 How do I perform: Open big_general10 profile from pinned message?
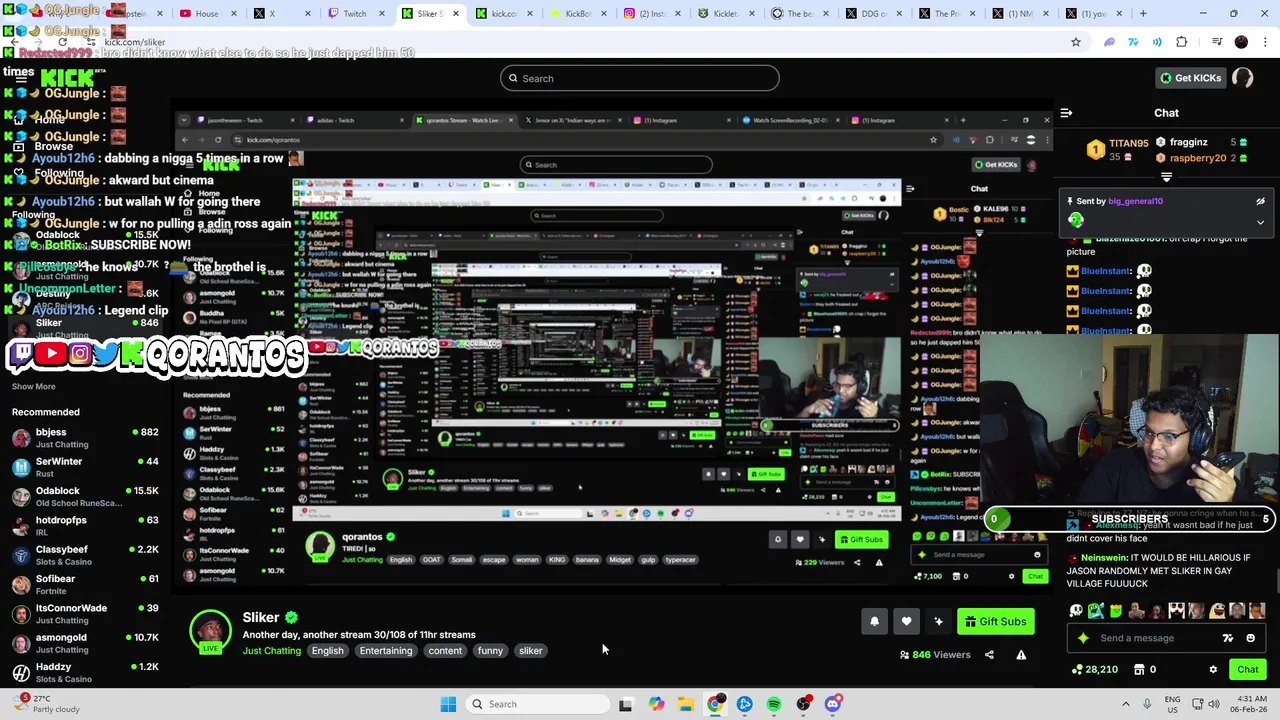[1135, 201]
